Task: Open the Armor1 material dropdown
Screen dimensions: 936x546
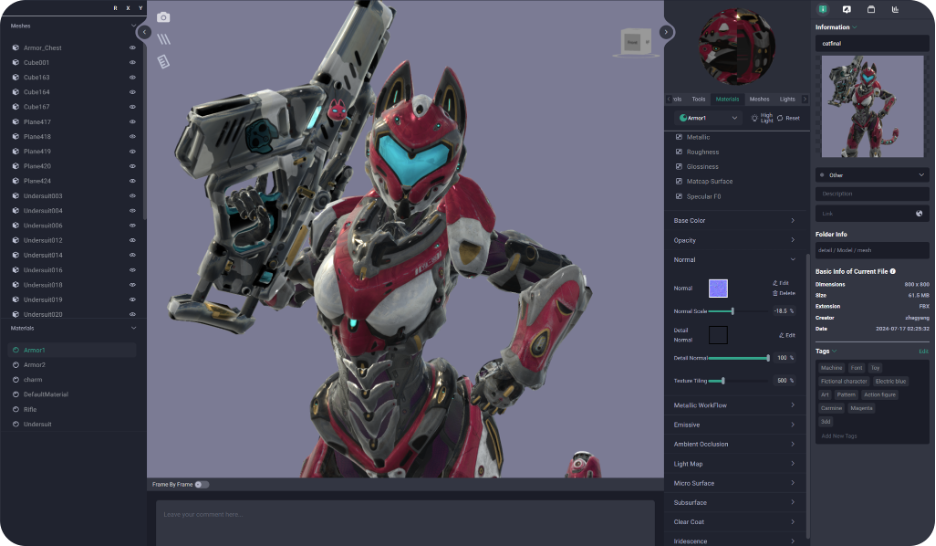Action: point(706,118)
